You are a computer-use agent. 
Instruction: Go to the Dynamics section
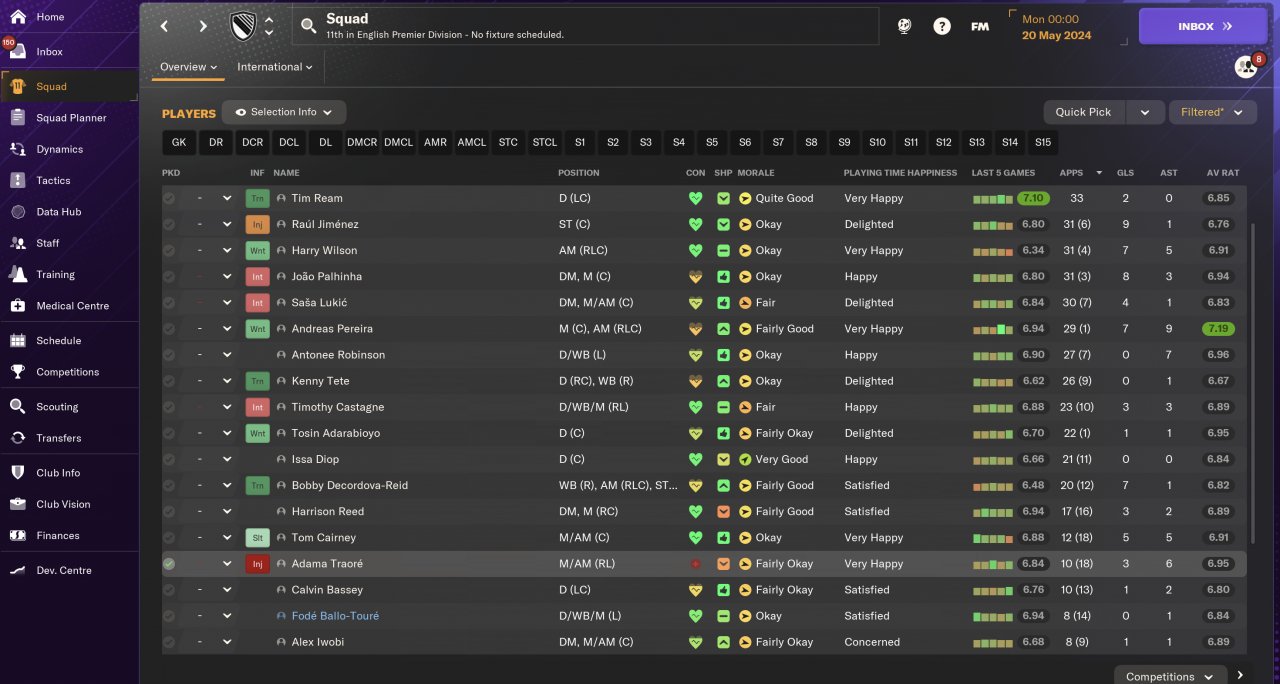click(x=60, y=149)
